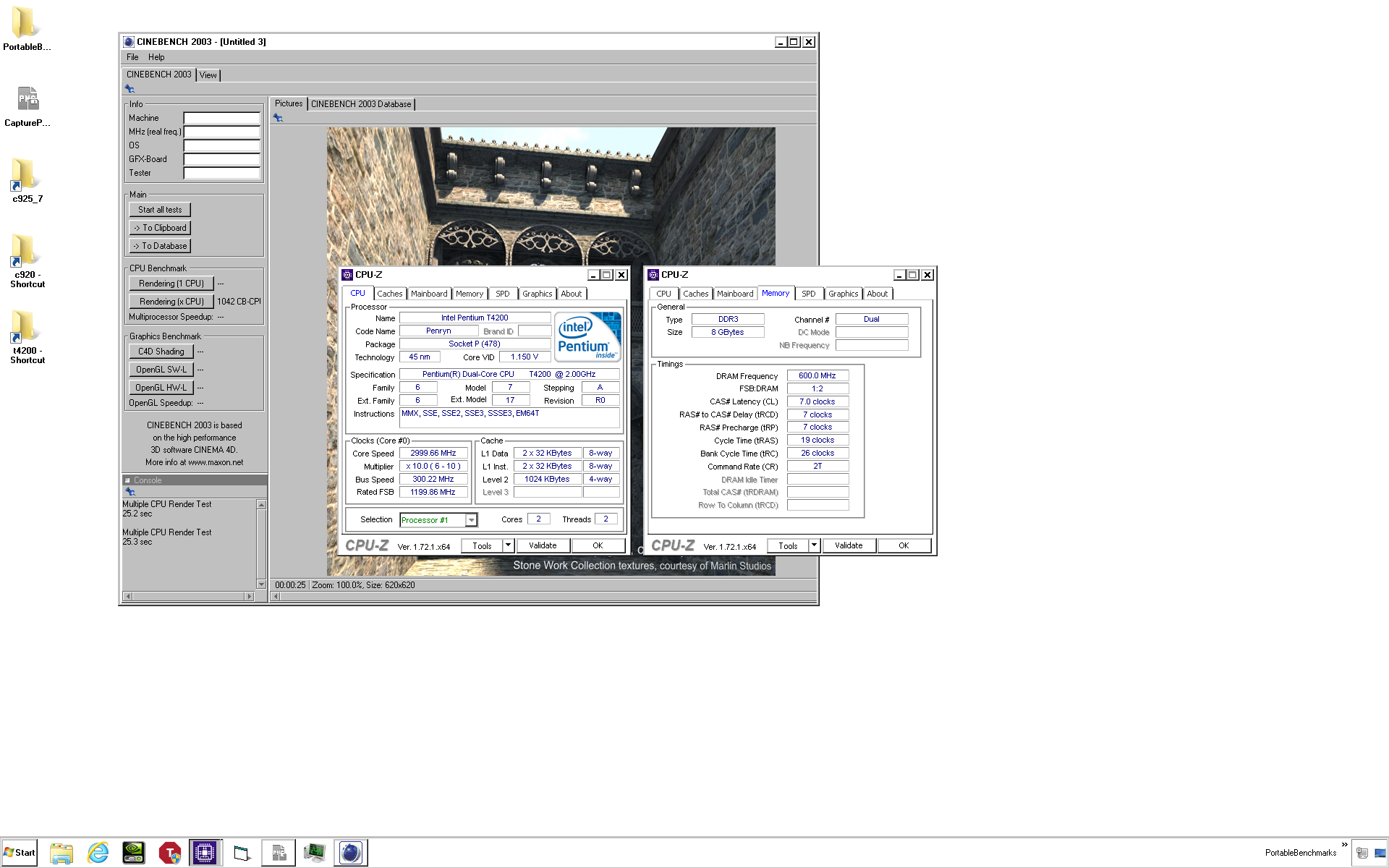
Task: Open the blank window icon in taskbar
Action: click(242, 853)
